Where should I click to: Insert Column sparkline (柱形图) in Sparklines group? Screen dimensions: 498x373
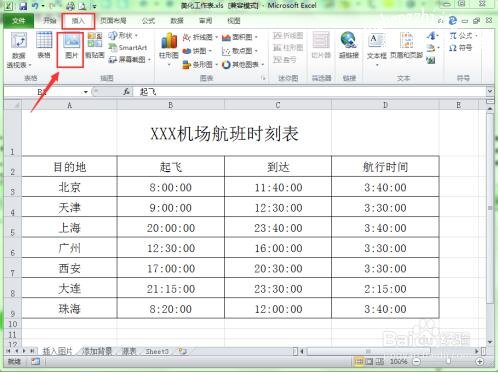coord(288,48)
